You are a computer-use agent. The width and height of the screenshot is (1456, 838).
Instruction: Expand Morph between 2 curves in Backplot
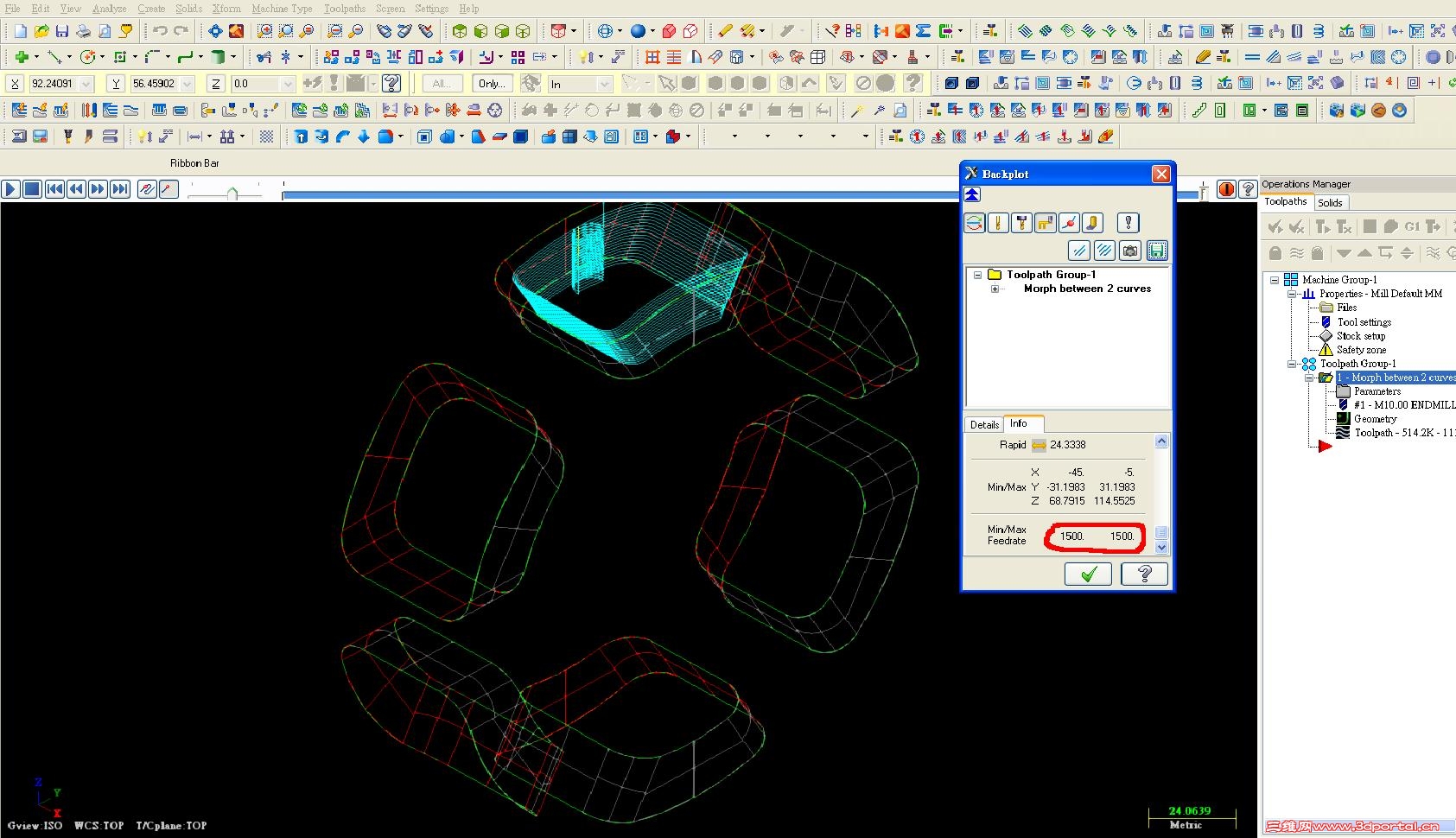tap(995, 289)
